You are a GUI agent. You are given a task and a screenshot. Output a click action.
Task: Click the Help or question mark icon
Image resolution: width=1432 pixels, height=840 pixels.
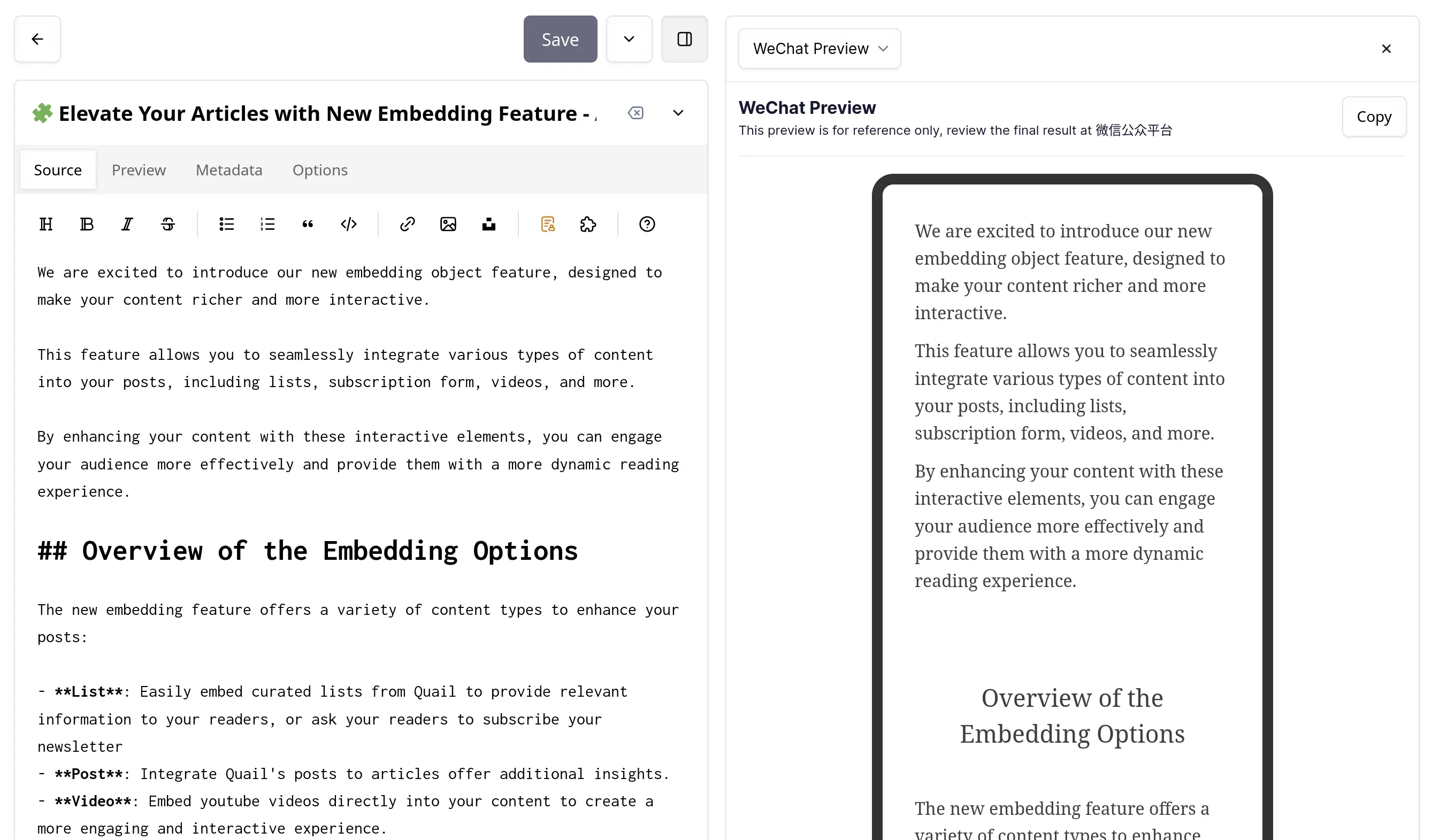click(x=647, y=223)
